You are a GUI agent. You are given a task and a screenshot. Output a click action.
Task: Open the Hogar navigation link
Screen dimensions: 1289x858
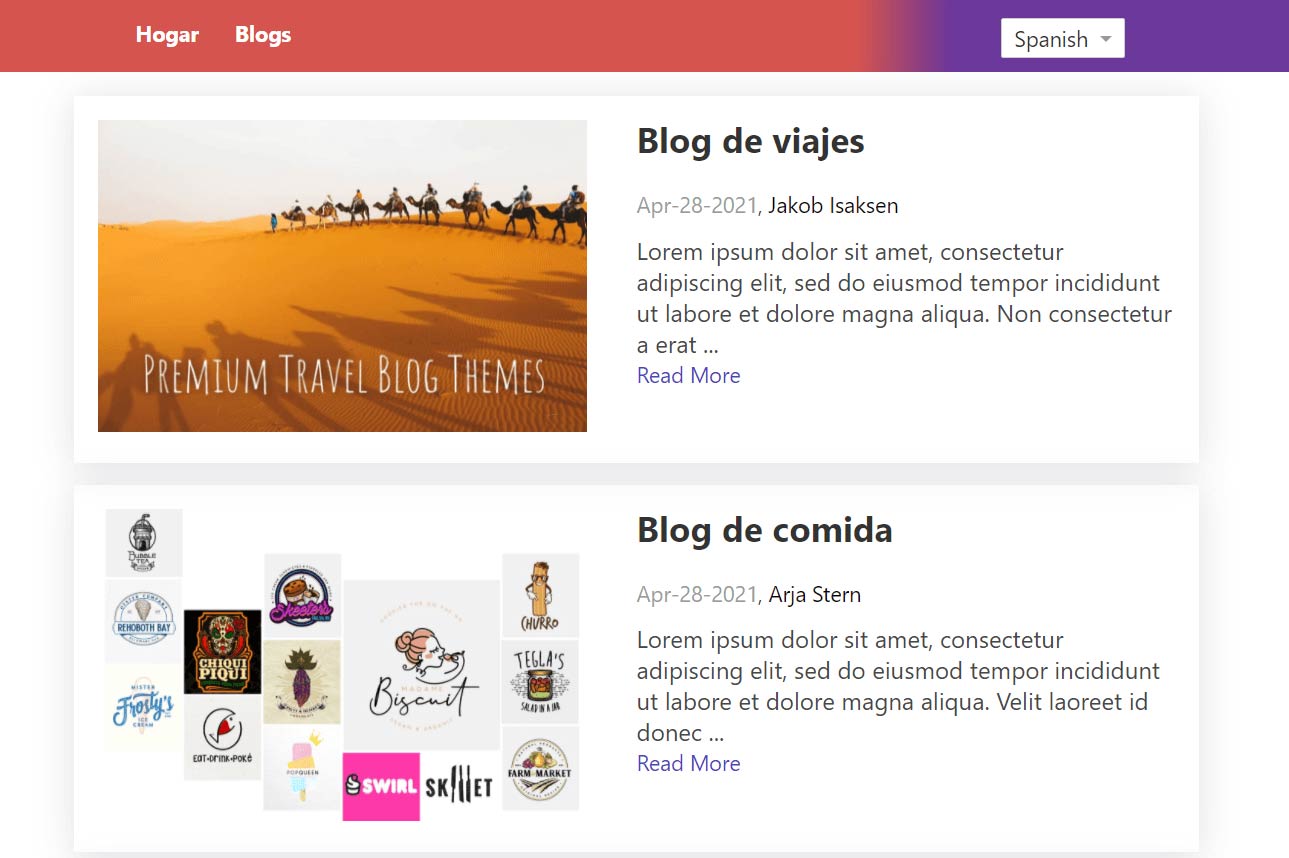pyautogui.click(x=167, y=35)
